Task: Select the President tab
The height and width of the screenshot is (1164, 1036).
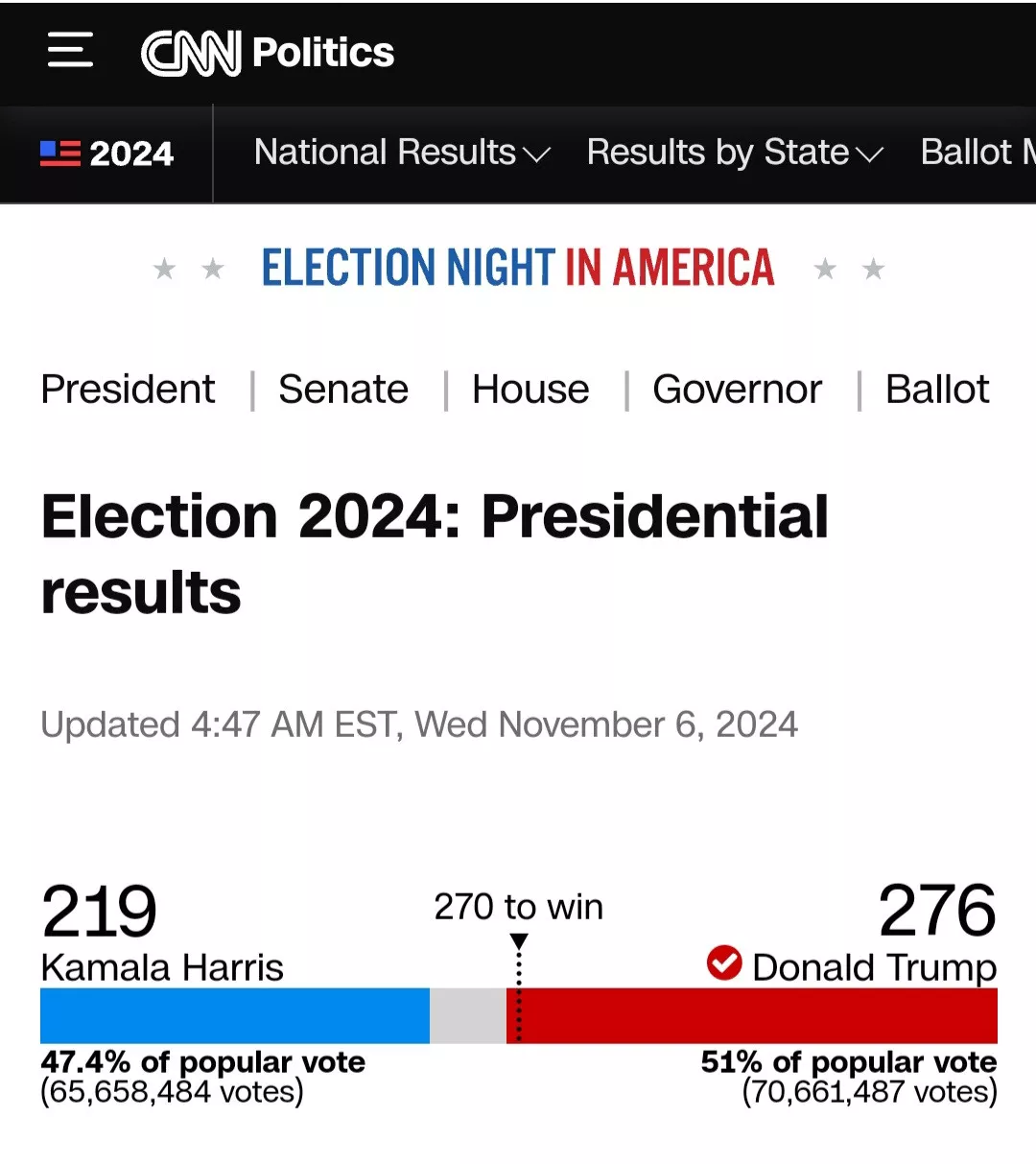Action: [x=128, y=390]
